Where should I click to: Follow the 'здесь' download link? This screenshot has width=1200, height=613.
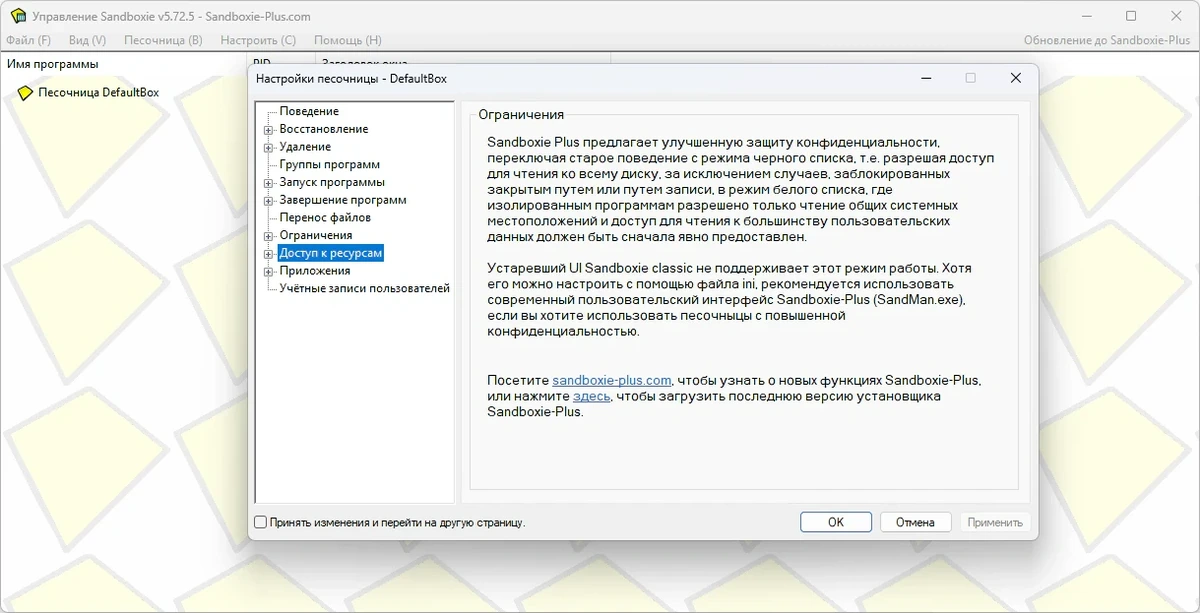[591, 396]
